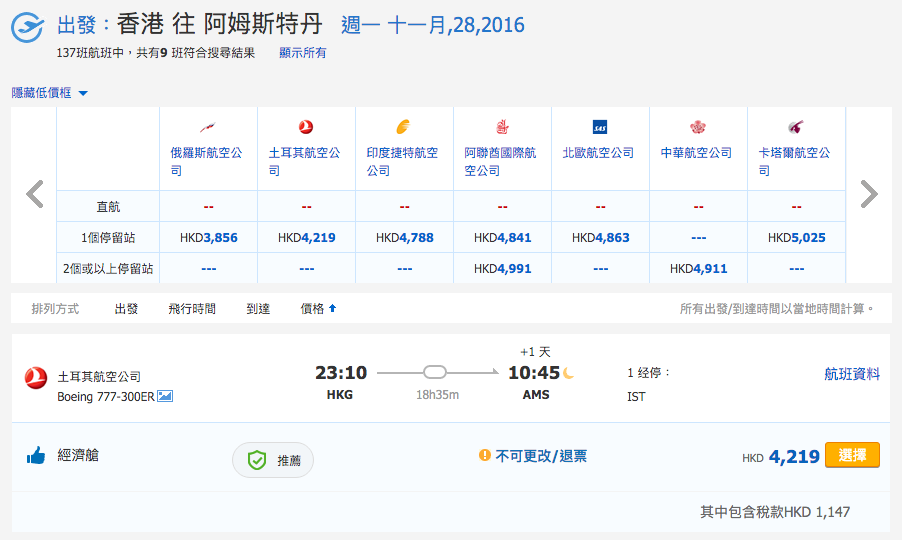Sort results by 飛行時間 flight duration

point(192,309)
